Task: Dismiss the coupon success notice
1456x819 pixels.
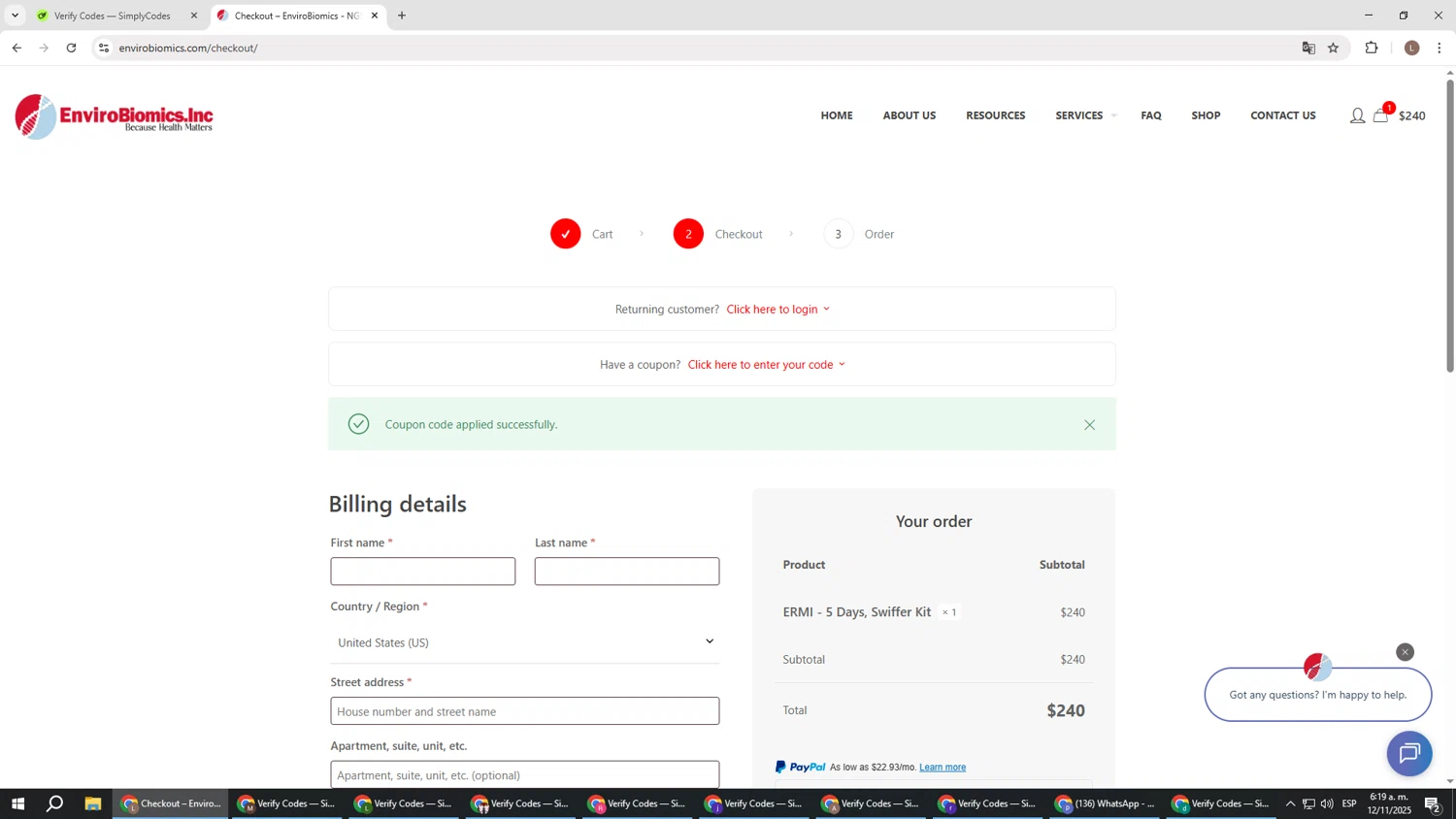Action: (1089, 425)
